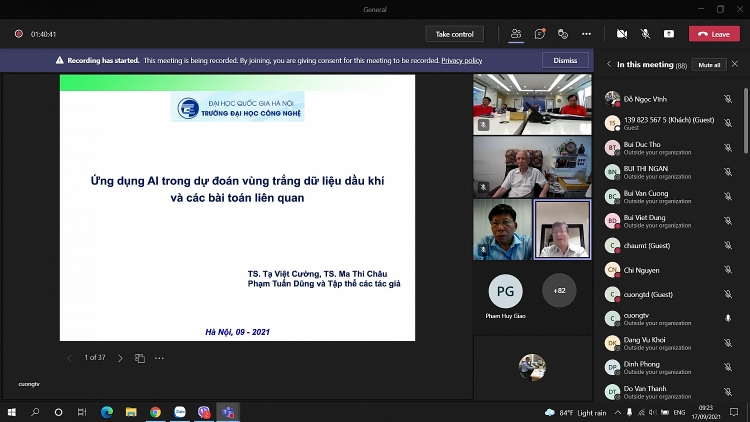The height and width of the screenshot is (422, 750).
Task: Toggle the camera on
Action: click(621, 33)
